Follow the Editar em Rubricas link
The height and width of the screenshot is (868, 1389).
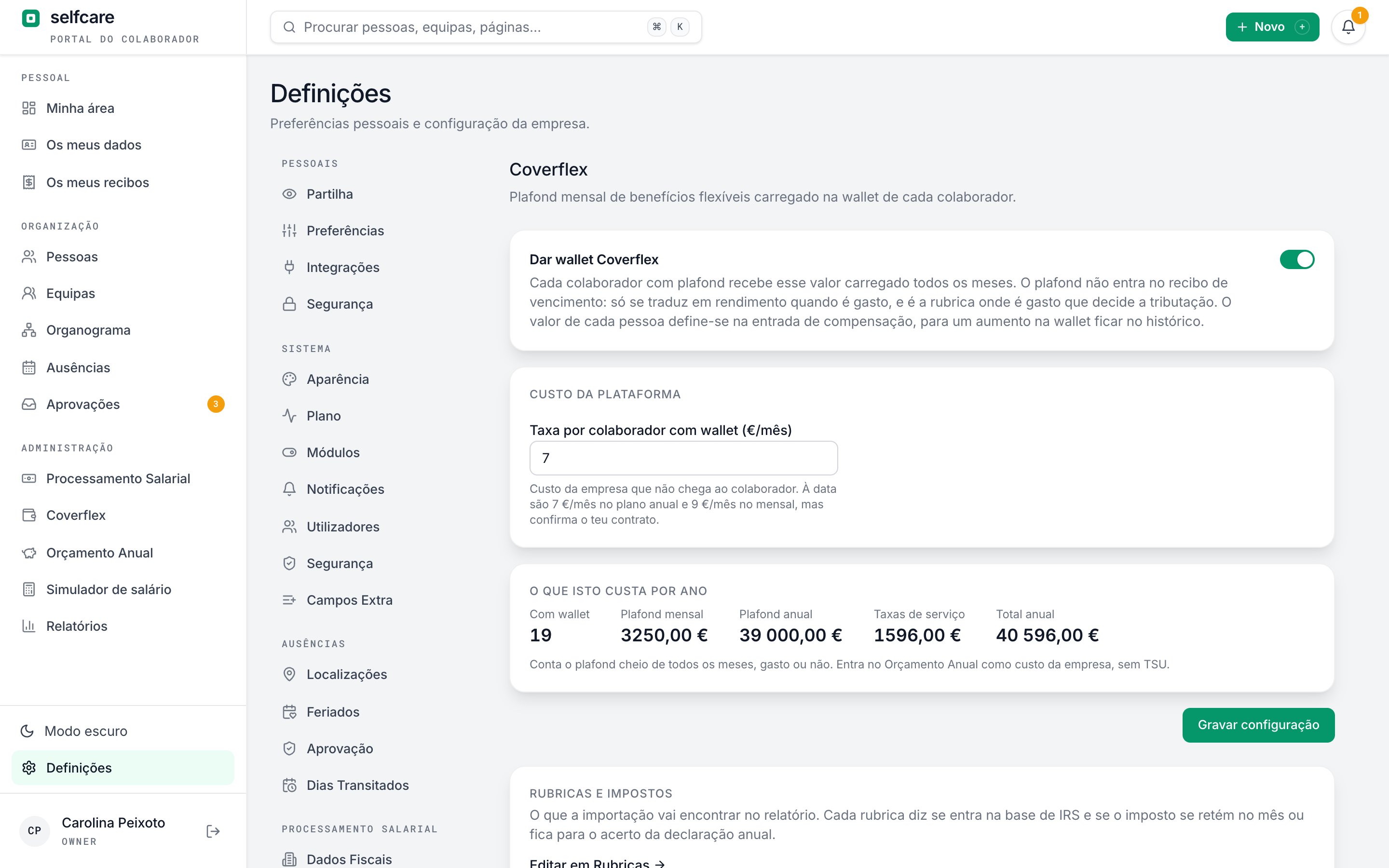(x=597, y=863)
